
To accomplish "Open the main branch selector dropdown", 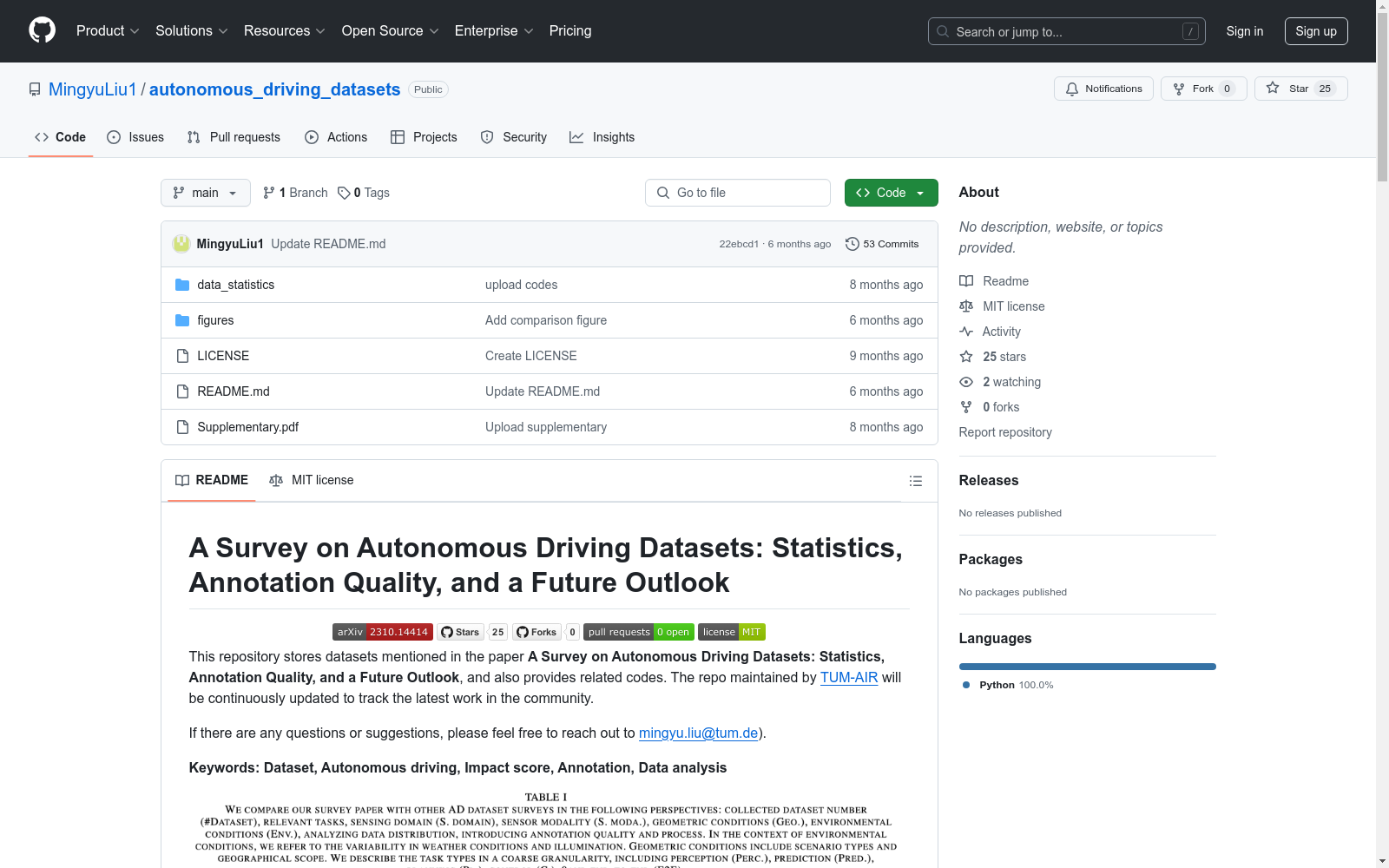I will click(x=206, y=193).
